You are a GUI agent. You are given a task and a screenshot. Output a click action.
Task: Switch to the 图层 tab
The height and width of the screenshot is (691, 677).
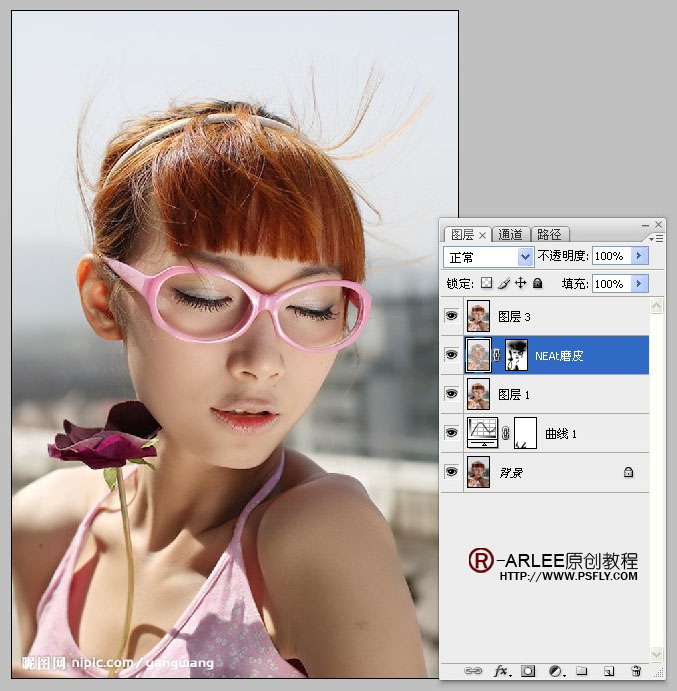coord(462,234)
